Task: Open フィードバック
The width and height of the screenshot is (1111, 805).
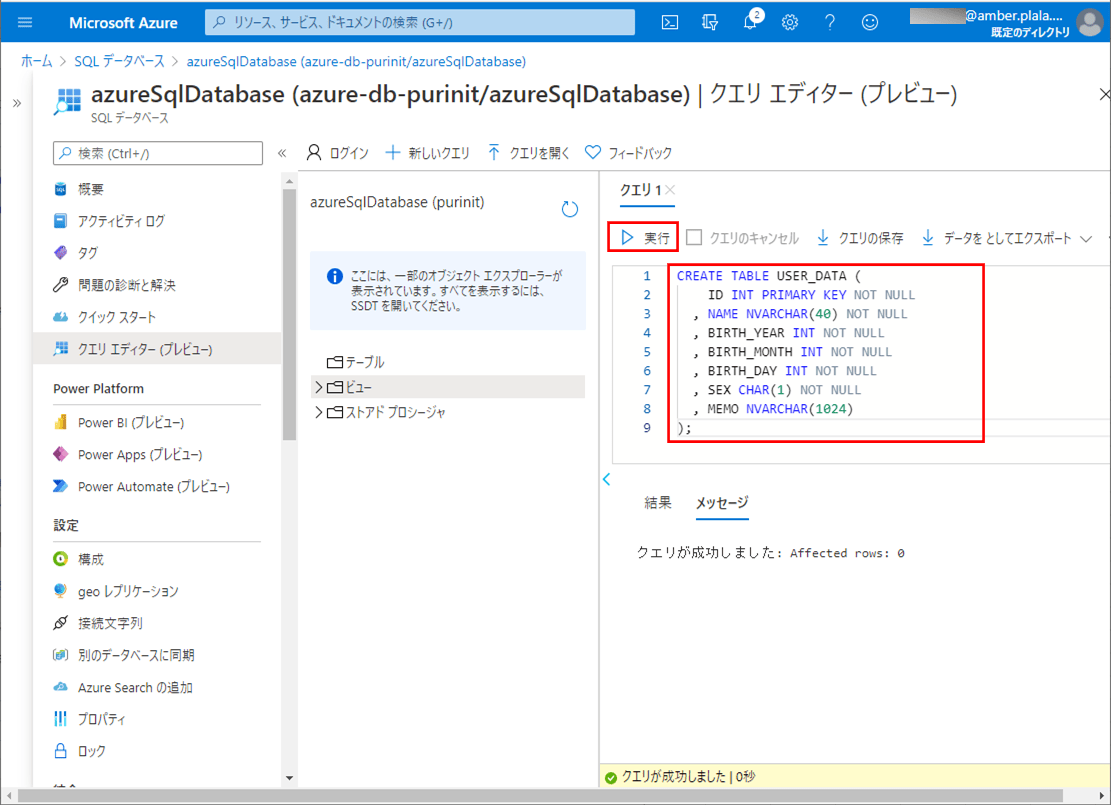Action: pyautogui.click(x=628, y=153)
